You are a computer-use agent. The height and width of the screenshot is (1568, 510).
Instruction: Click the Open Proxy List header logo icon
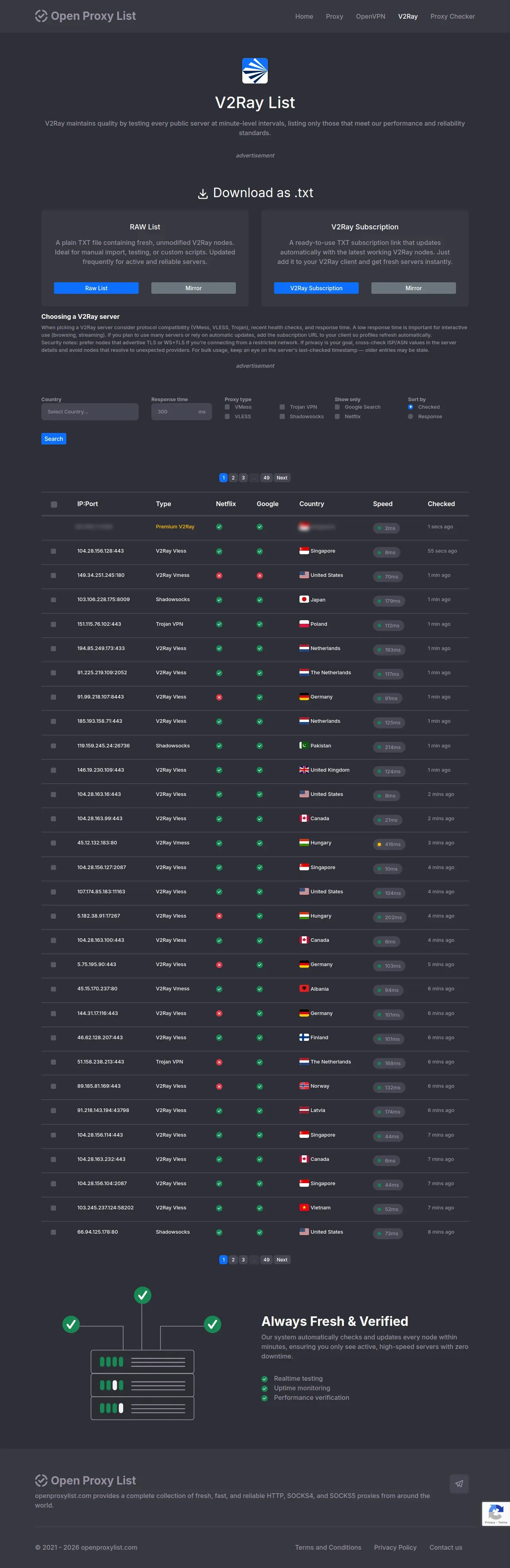coord(41,16)
